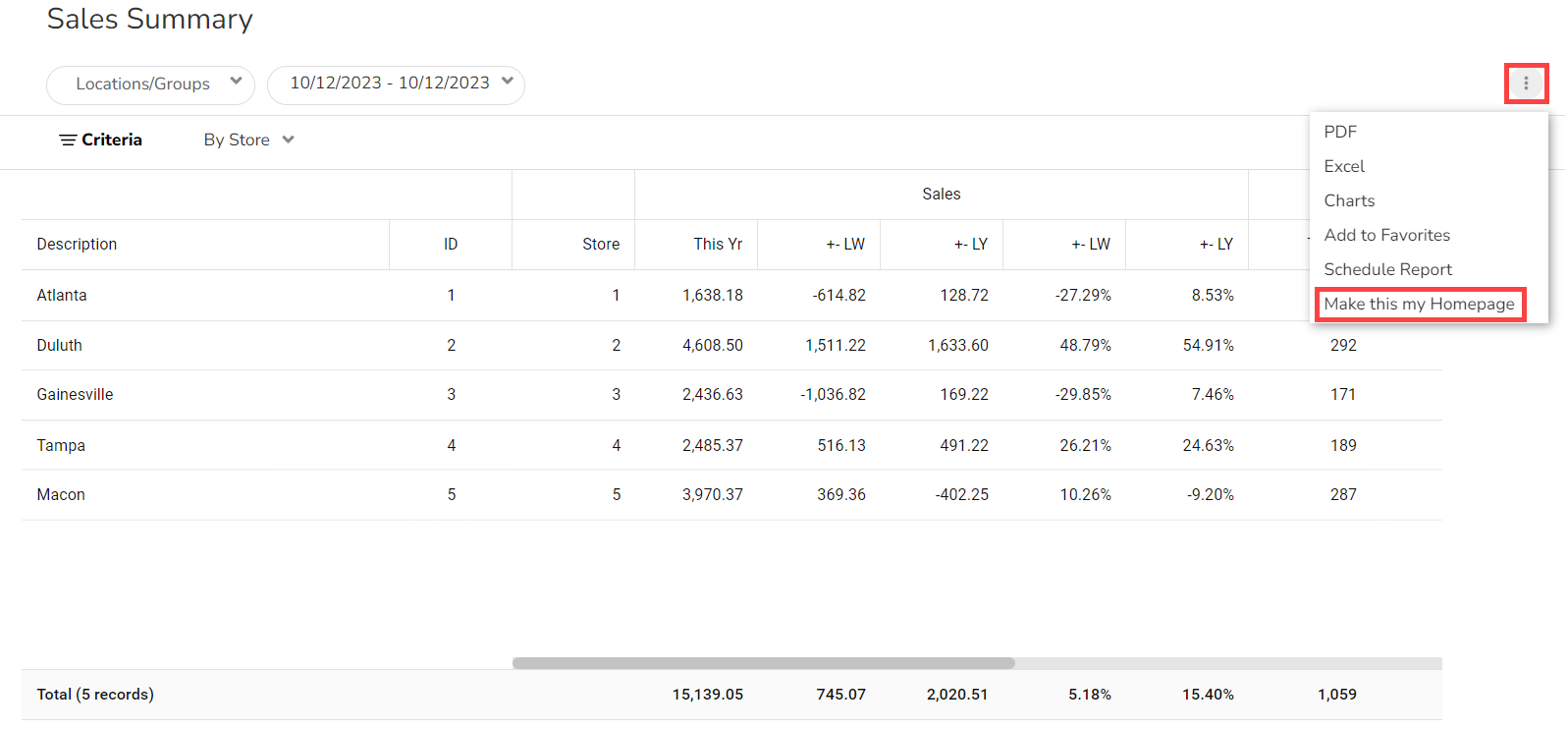The image size is (1568, 730).
Task: Select Charts in the options menu
Action: [x=1349, y=200]
